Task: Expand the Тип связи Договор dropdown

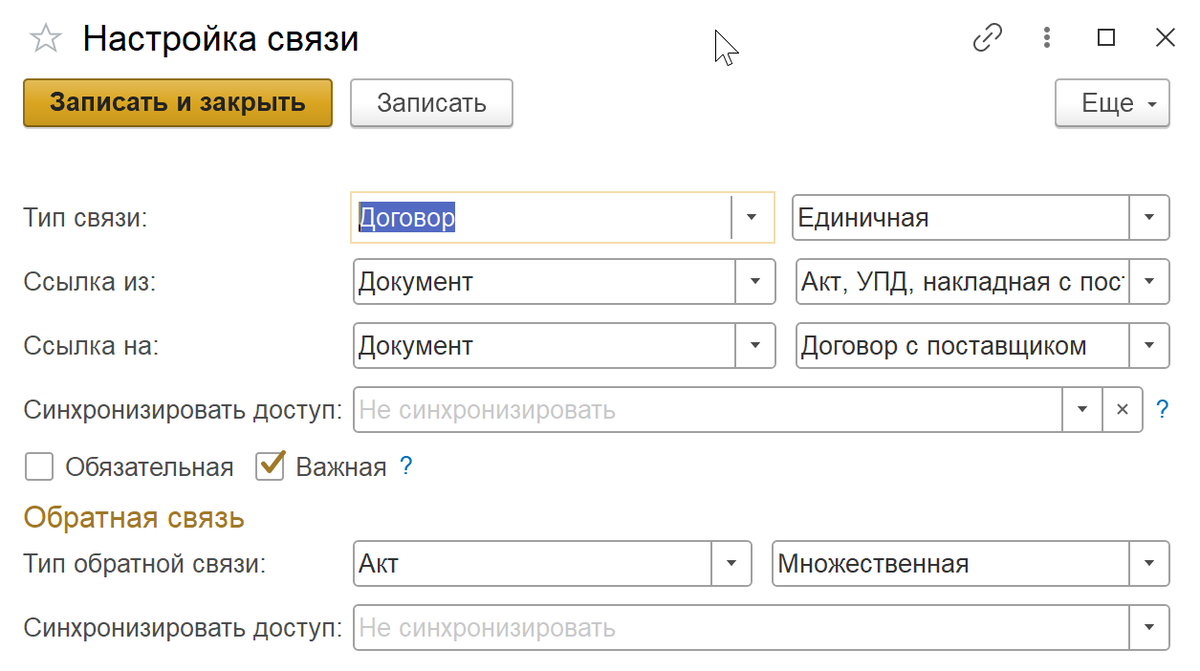Action: click(752, 218)
